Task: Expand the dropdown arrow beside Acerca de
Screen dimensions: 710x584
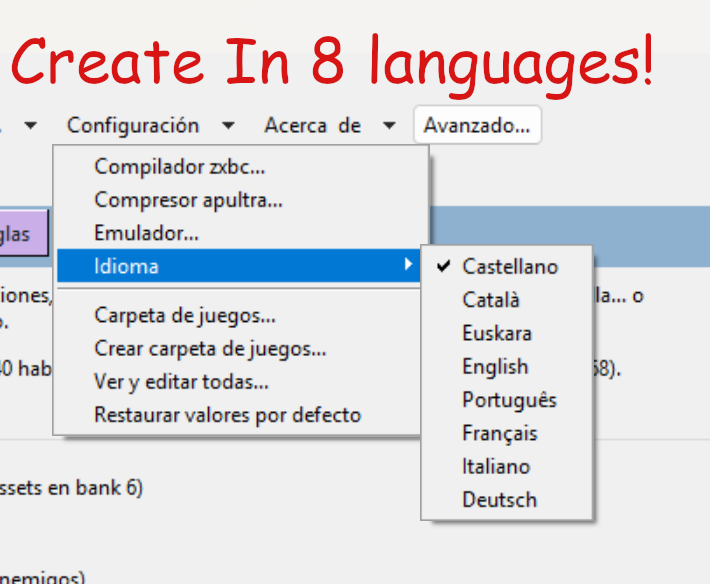Action: (389, 125)
